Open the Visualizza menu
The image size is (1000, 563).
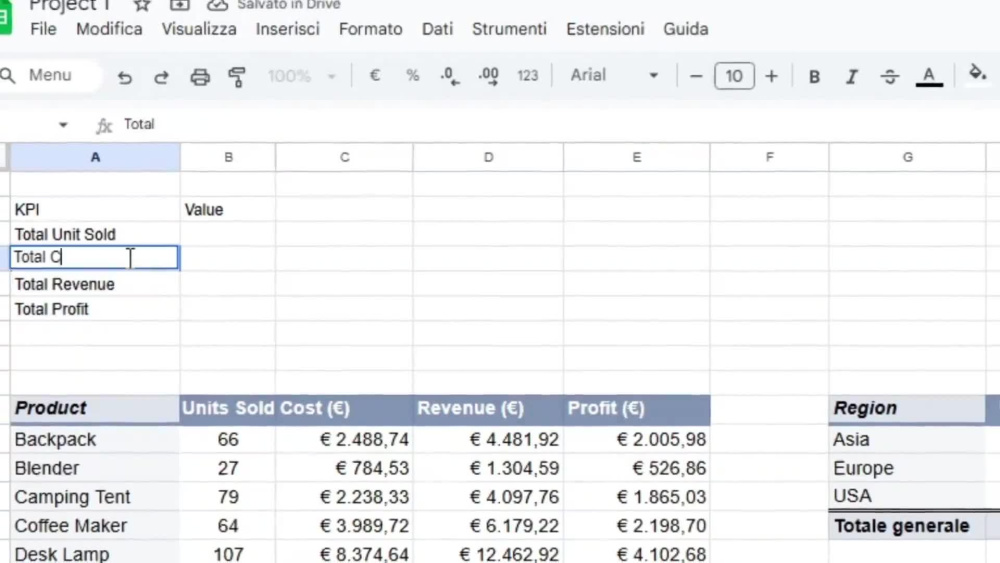click(x=199, y=29)
